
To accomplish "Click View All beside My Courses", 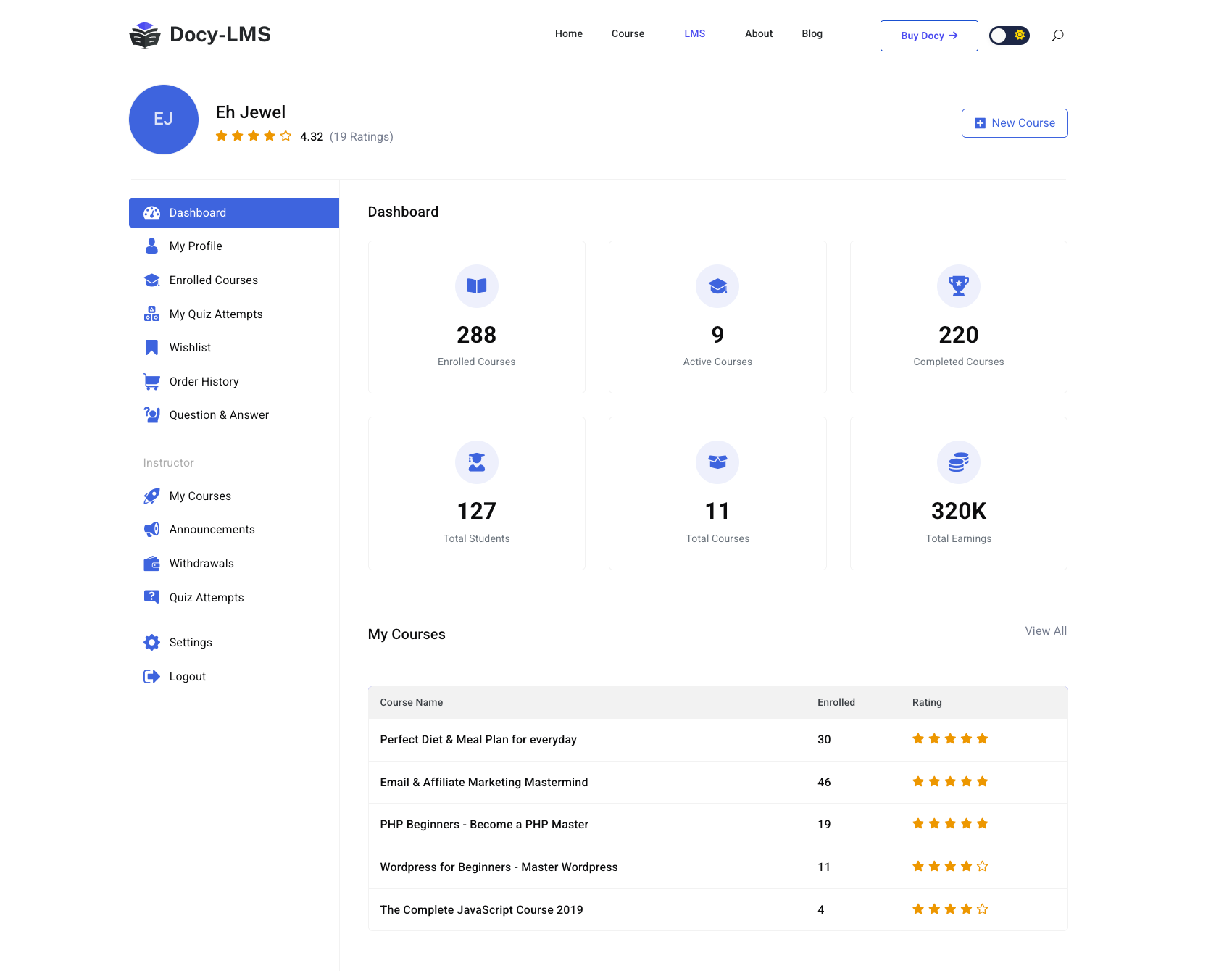I will point(1046,631).
